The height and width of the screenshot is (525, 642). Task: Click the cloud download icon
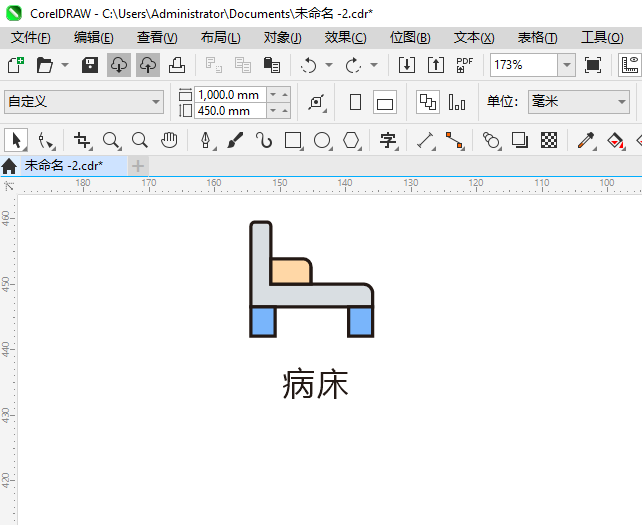(x=119, y=65)
